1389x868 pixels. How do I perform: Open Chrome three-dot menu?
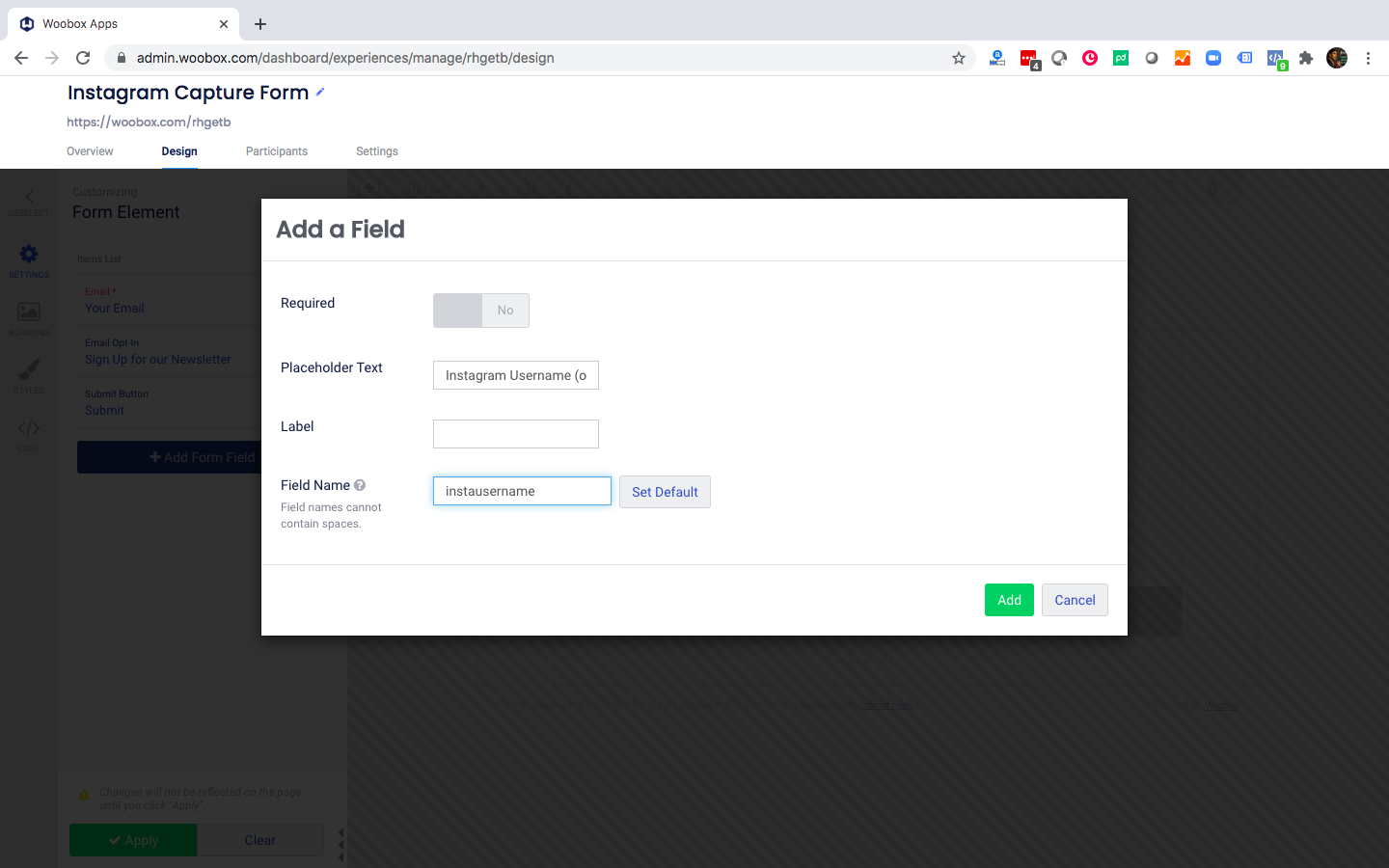pos(1368,58)
